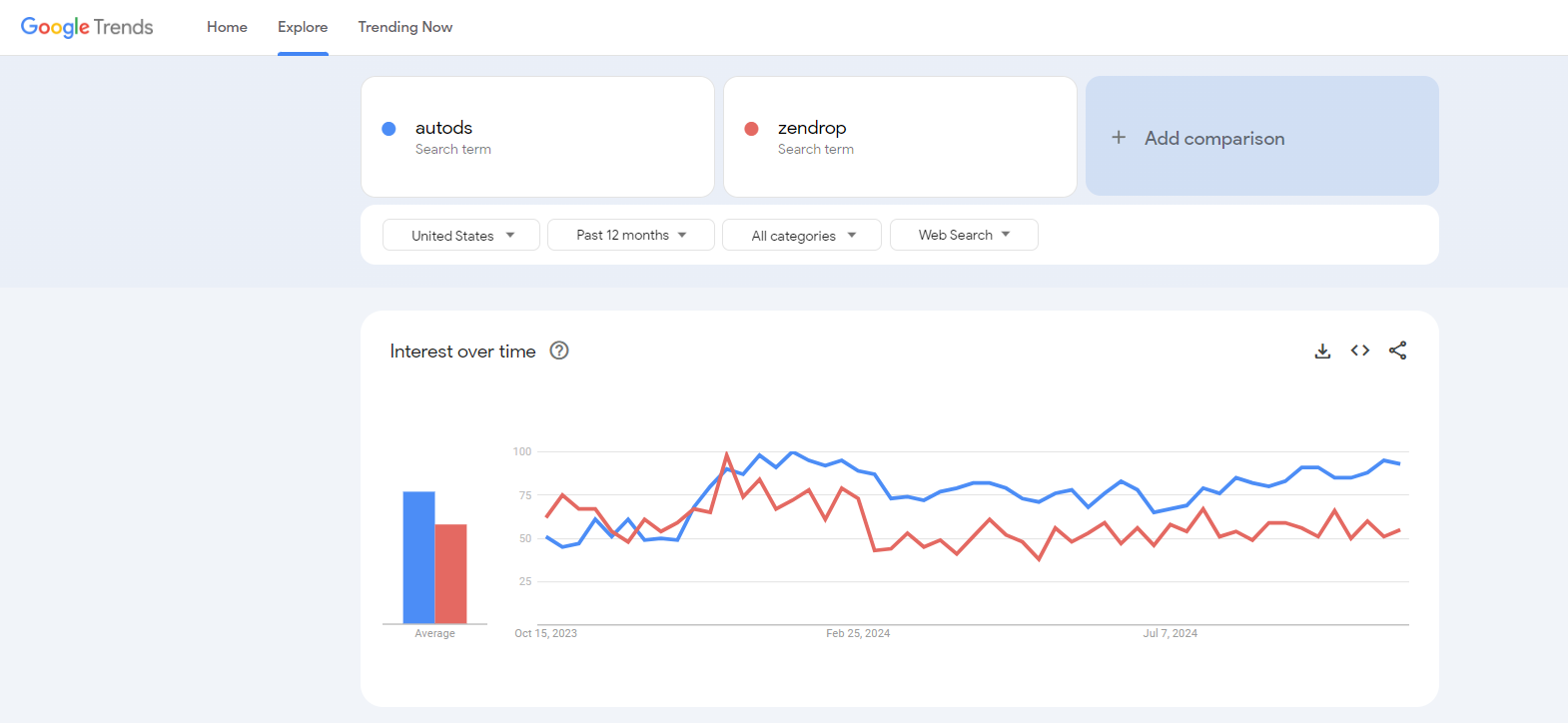1568x723 pixels.
Task: Click the plus icon for Add comparison
Action: (1119, 138)
